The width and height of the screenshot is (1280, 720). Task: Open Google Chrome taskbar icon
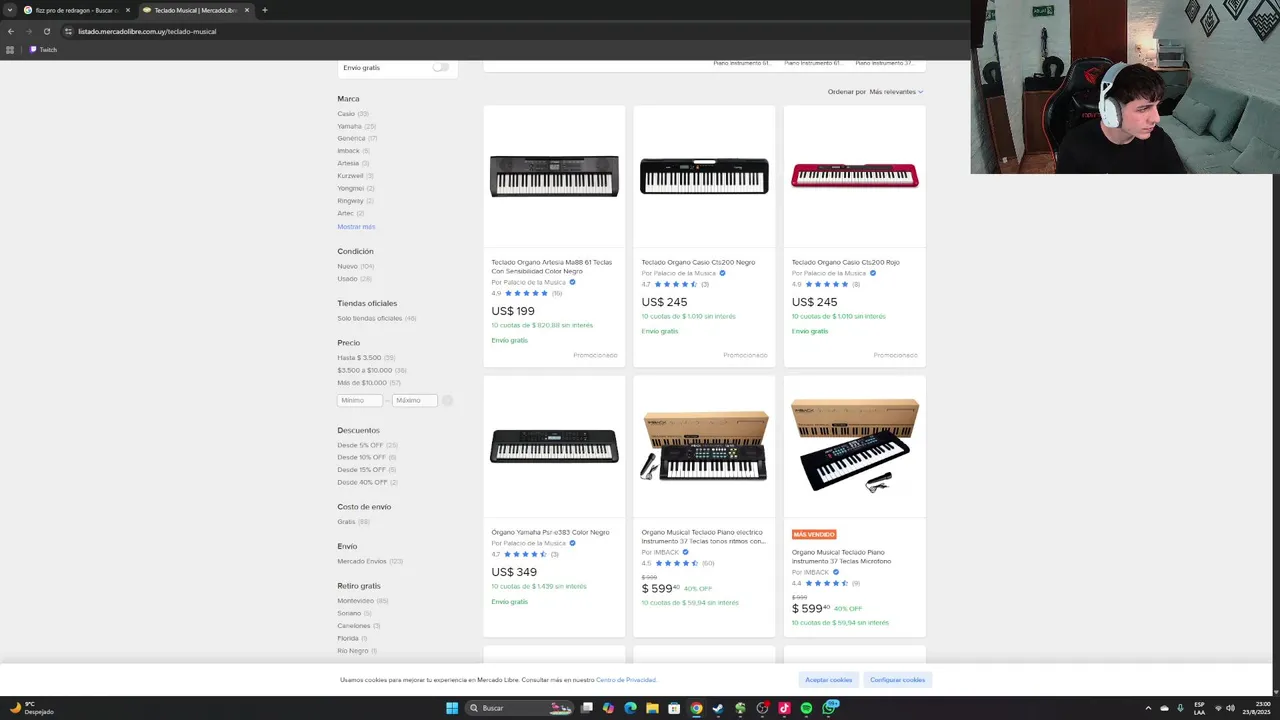(696, 708)
